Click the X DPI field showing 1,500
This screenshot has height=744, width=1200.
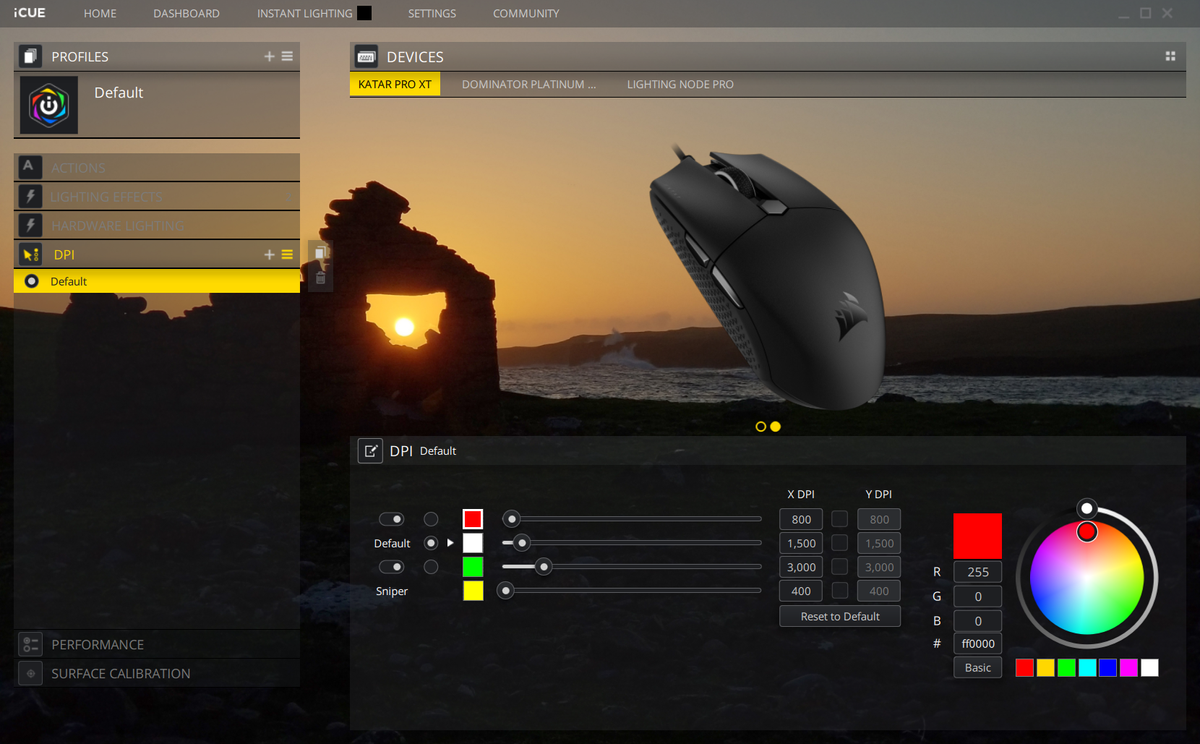(x=801, y=543)
